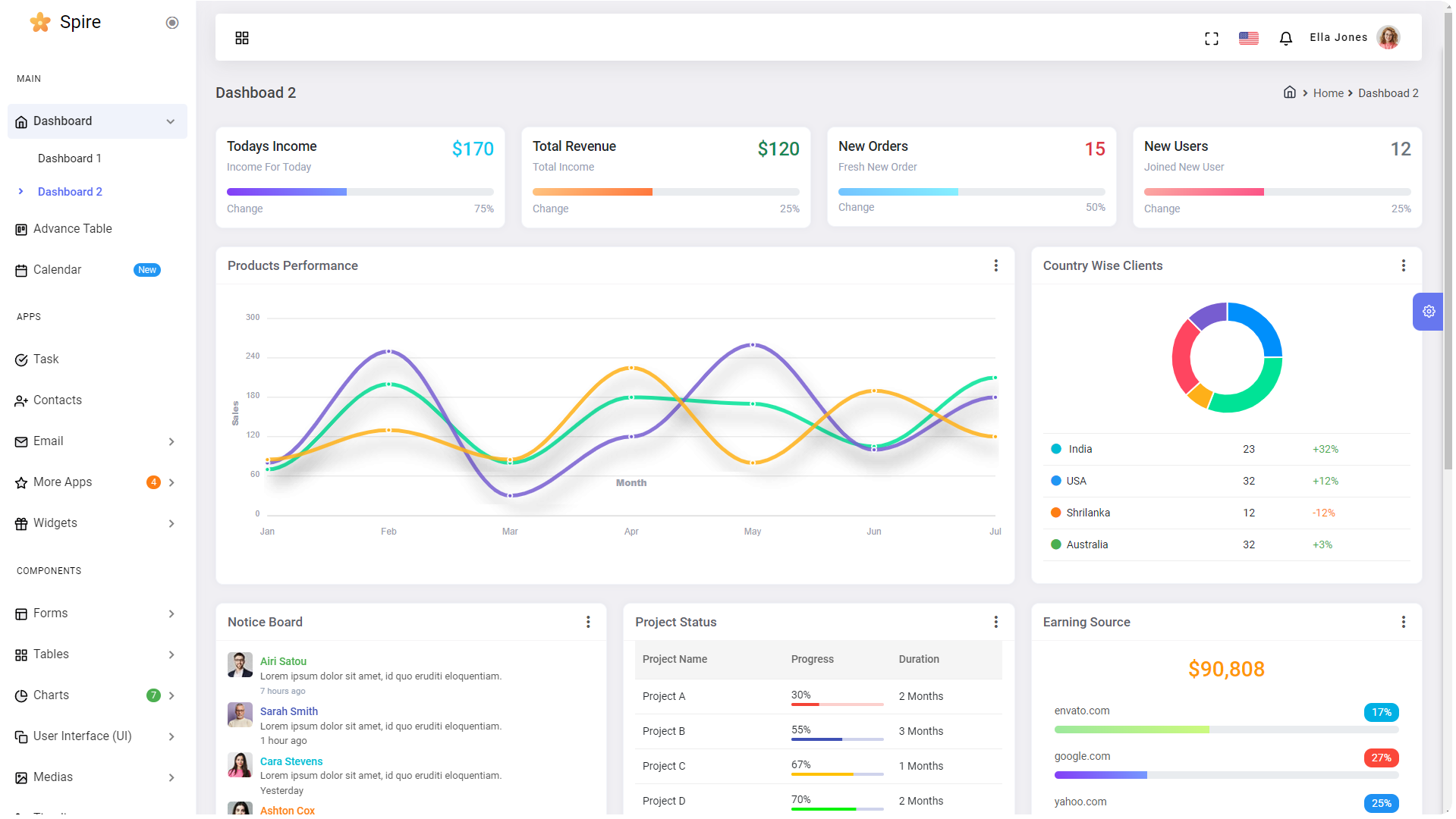Open notifications bell icon
1456x819 pixels.
click(x=1286, y=38)
